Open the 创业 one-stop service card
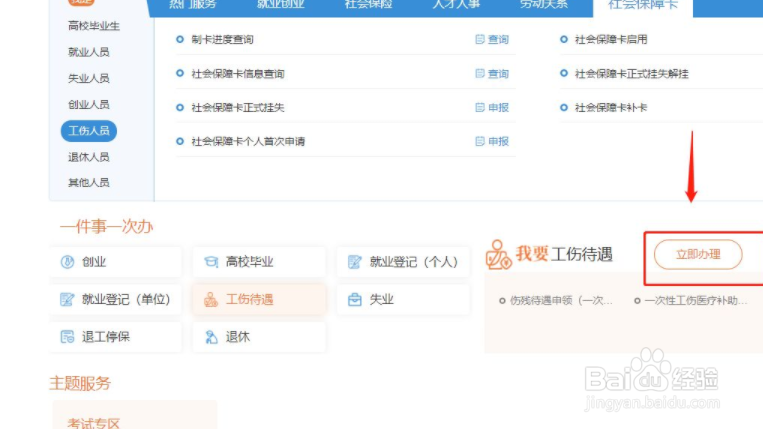The image size is (763, 429). pyautogui.click(x=115, y=262)
